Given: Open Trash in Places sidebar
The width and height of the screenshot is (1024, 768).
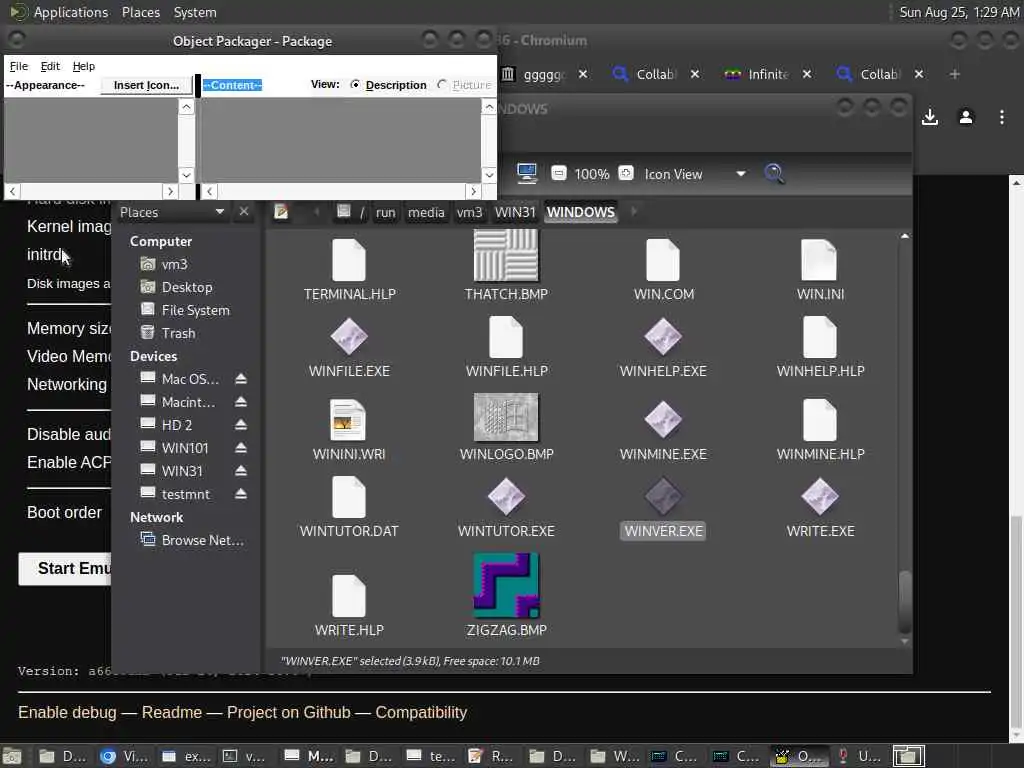Looking at the screenshot, I should pos(178,333).
